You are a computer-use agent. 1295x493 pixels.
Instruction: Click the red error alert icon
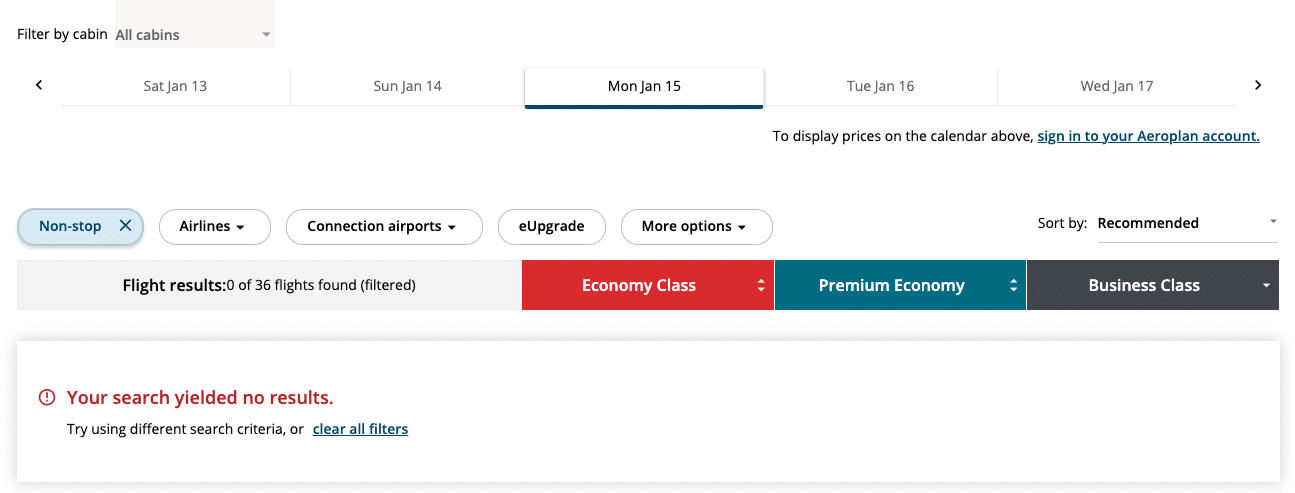47,398
